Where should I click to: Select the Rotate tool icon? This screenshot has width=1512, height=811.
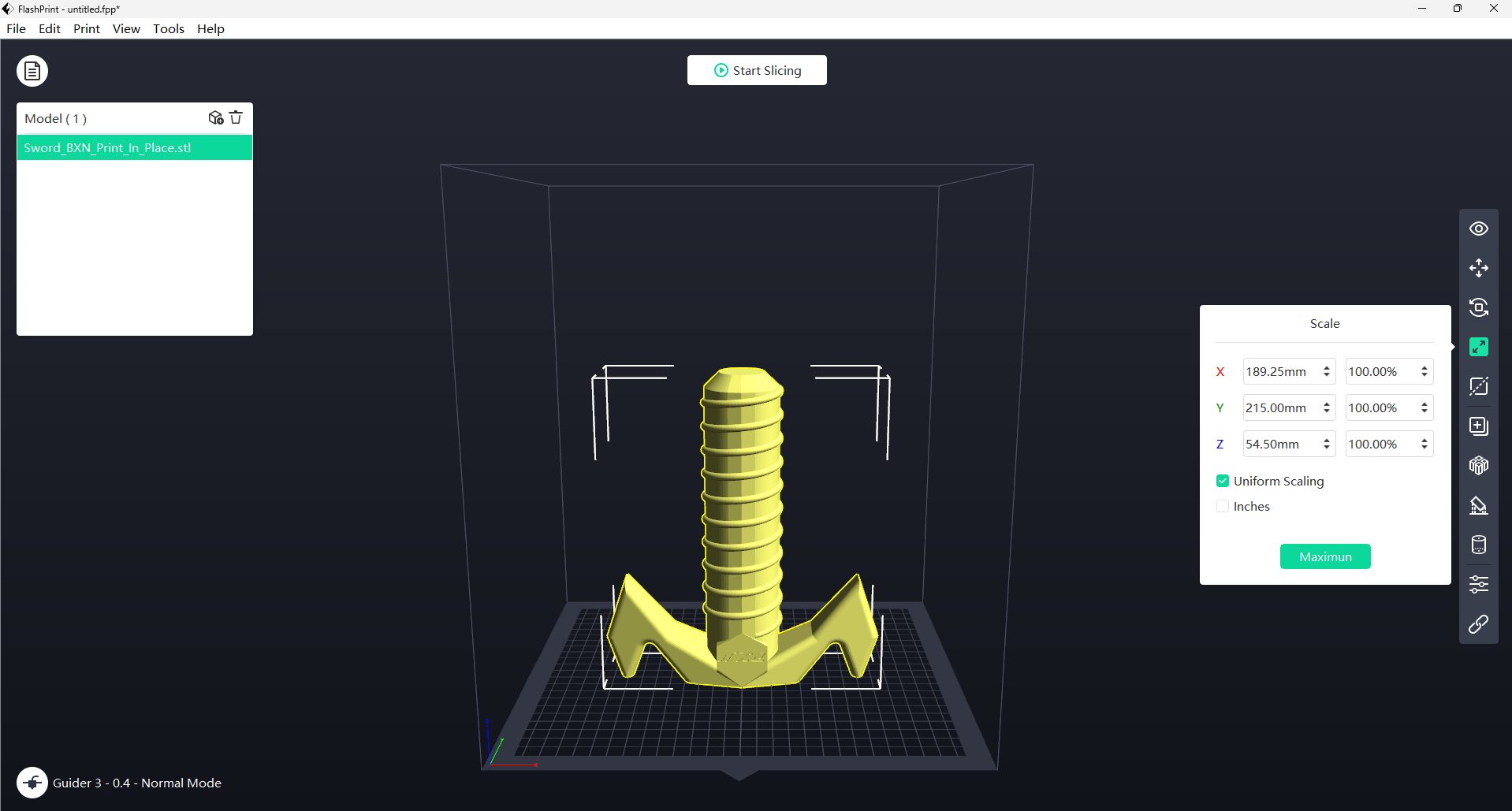(x=1478, y=307)
